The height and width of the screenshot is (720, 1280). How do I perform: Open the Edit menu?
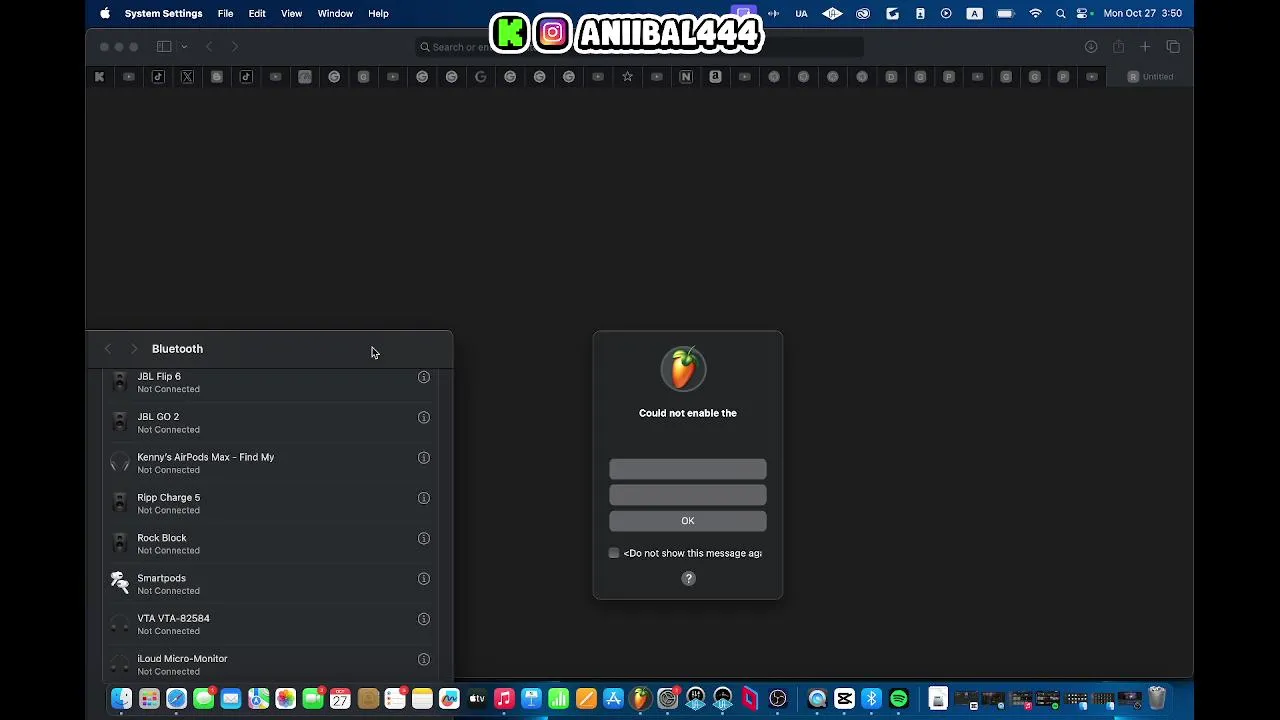[257, 14]
